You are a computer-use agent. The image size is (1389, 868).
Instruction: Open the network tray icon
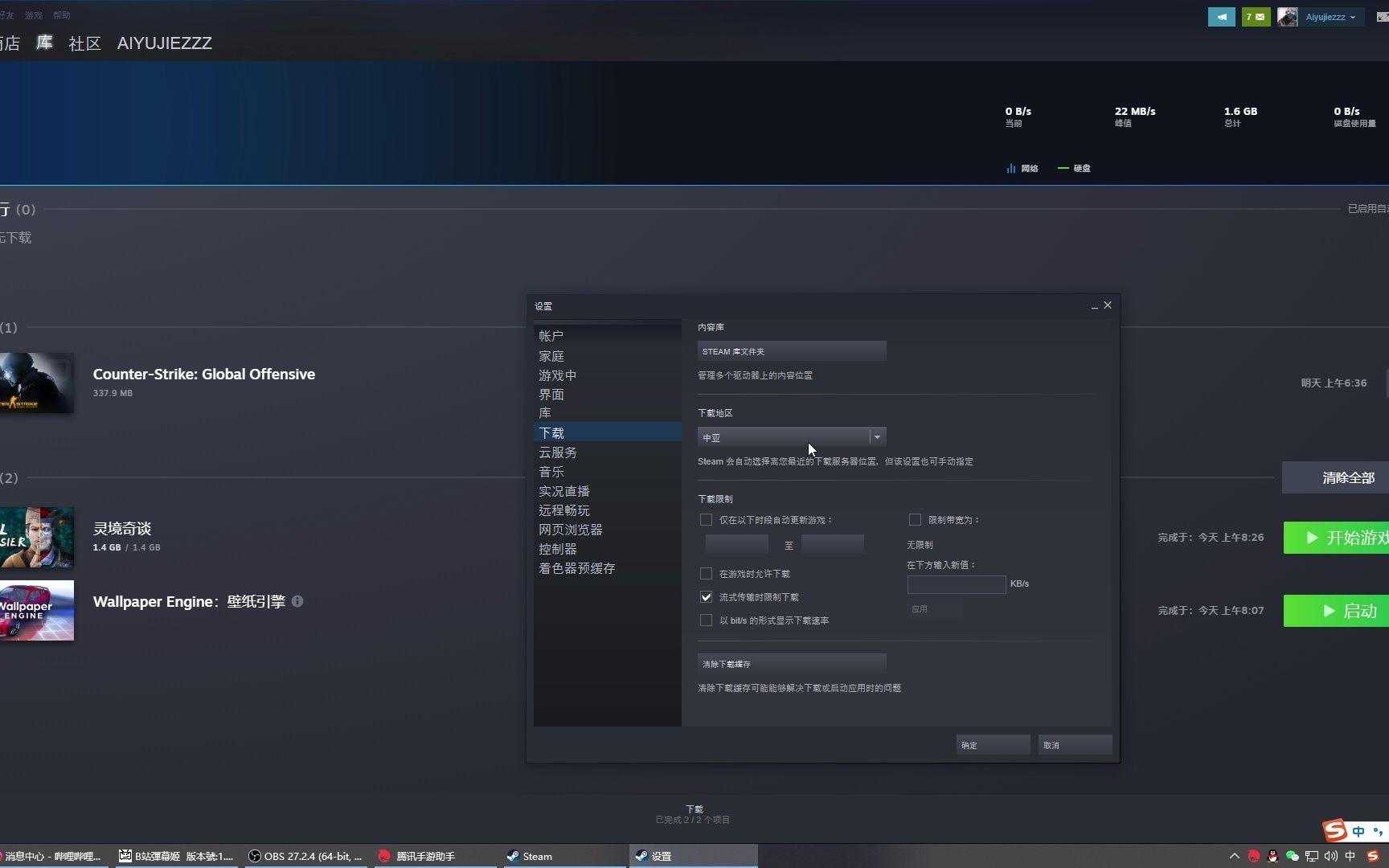coord(1312,856)
